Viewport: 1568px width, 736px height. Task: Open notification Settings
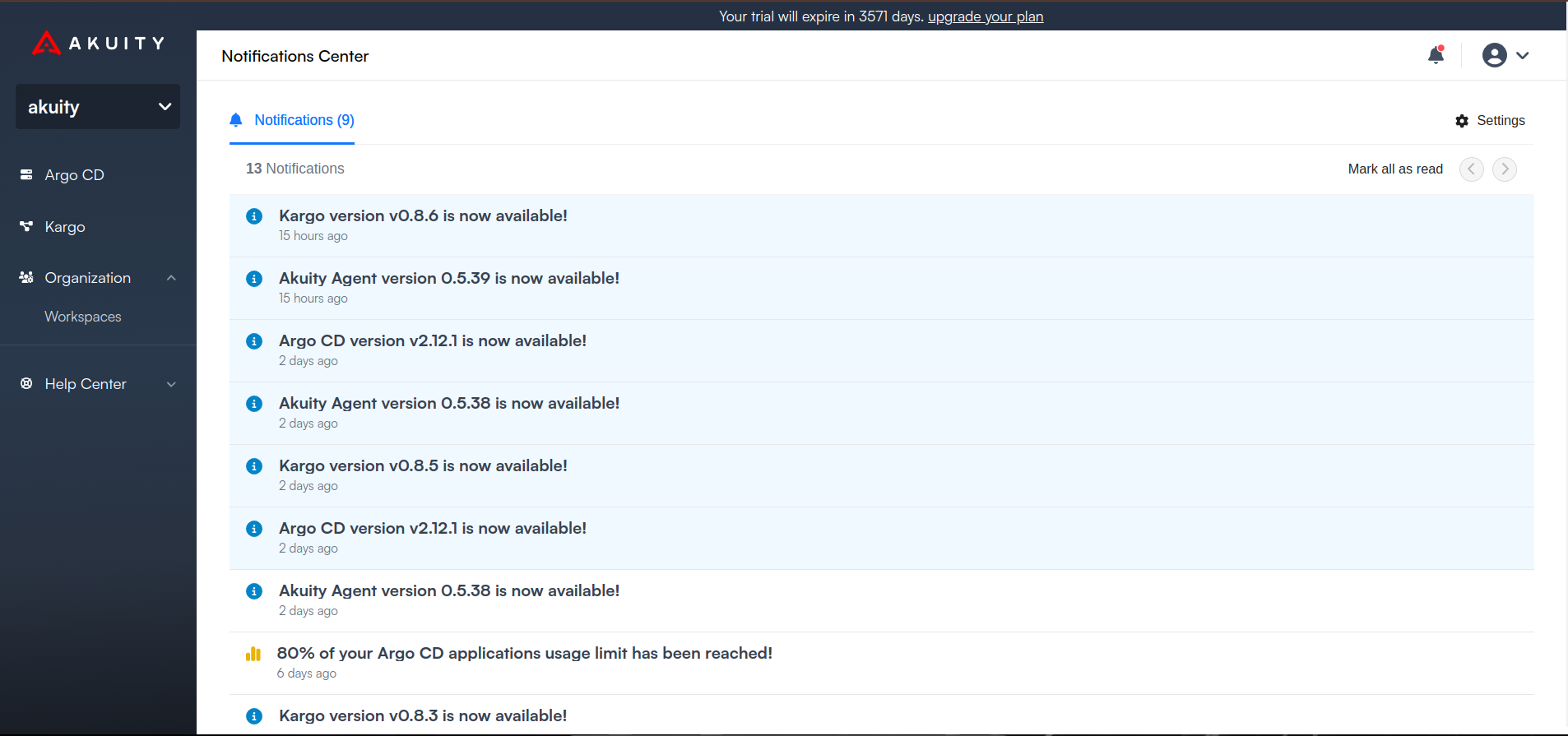click(1490, 121)
